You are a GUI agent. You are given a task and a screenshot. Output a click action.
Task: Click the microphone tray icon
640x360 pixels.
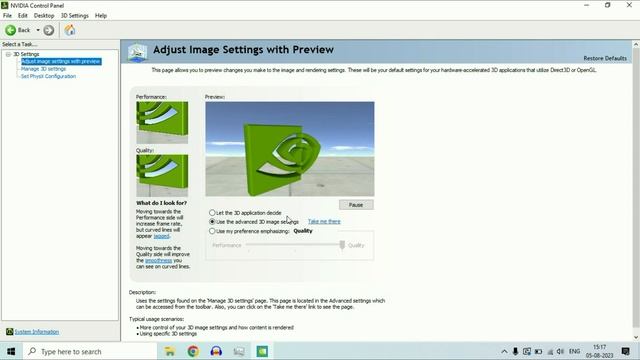(x=516, y=351)
